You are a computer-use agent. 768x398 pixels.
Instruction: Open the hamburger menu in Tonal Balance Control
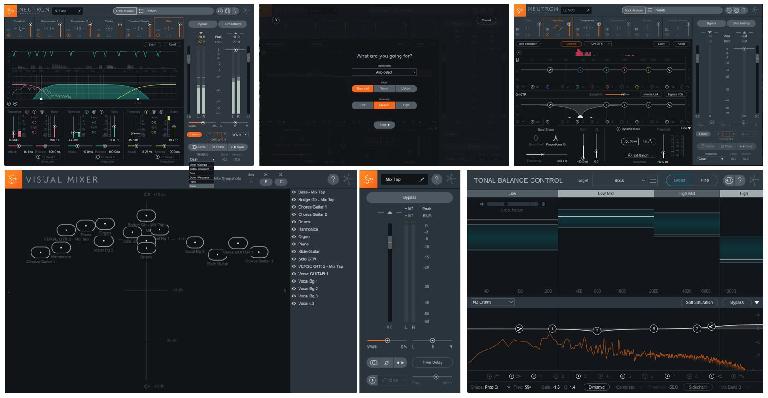point(653,181)
